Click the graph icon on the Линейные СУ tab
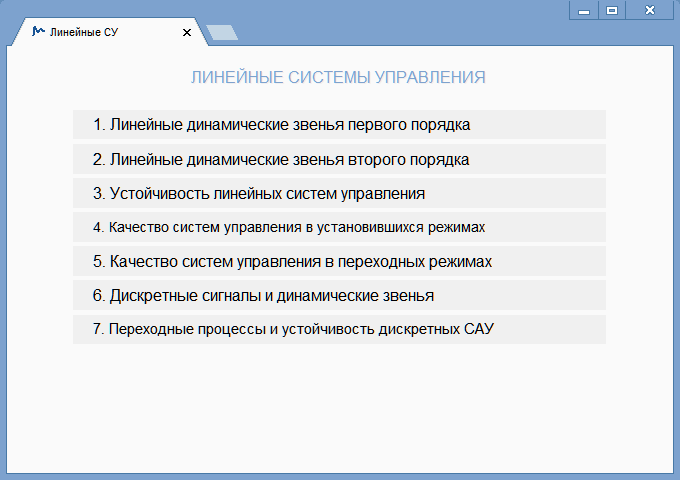The width and height of the screenshot is (680, 480). click(38, 31)
